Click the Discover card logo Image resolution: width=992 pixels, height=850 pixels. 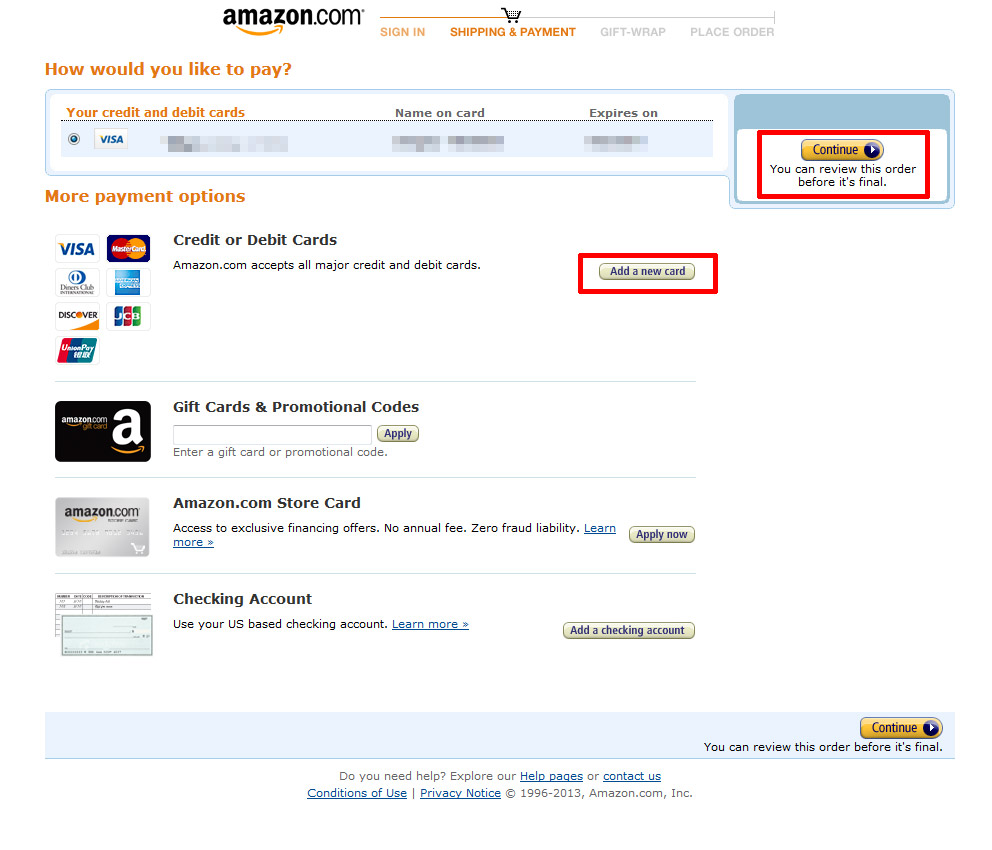click(x=77, y=316)
